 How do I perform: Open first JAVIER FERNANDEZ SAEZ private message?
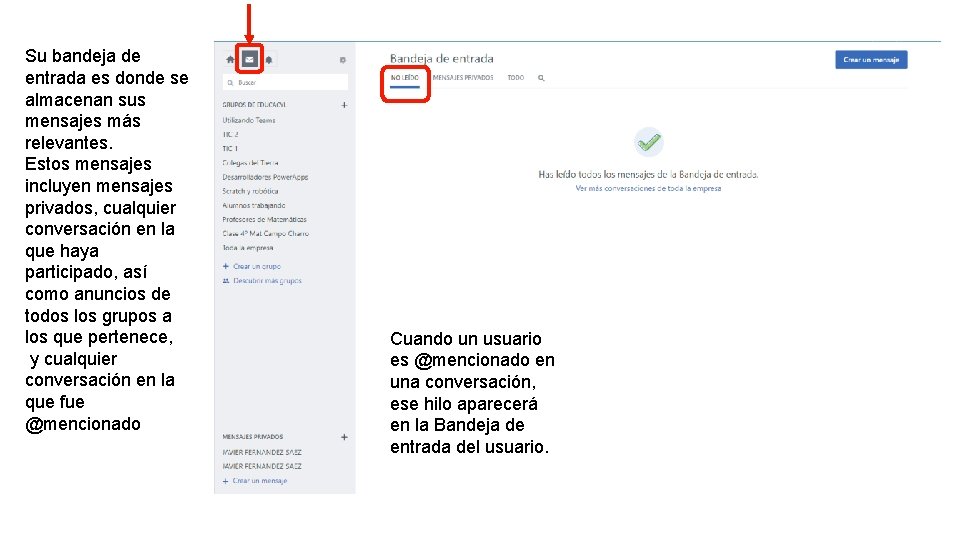coord(261,452)
